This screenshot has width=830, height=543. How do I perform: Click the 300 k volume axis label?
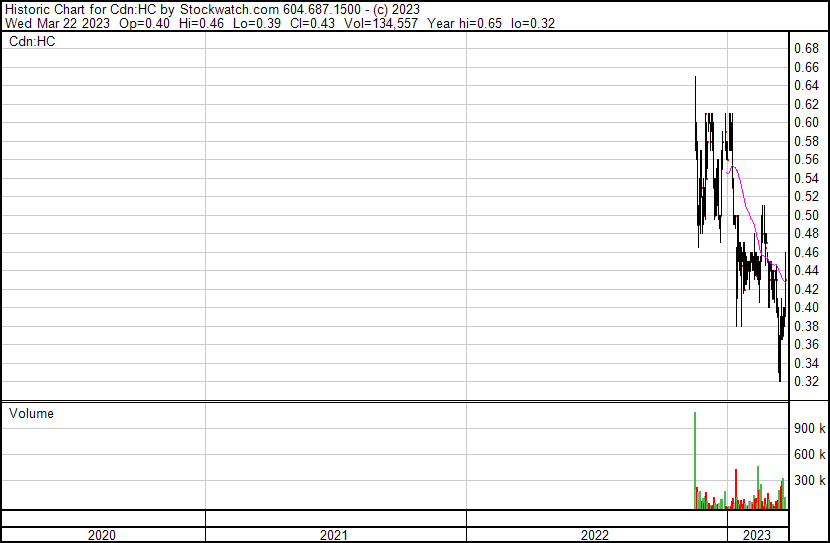point(808,480)
